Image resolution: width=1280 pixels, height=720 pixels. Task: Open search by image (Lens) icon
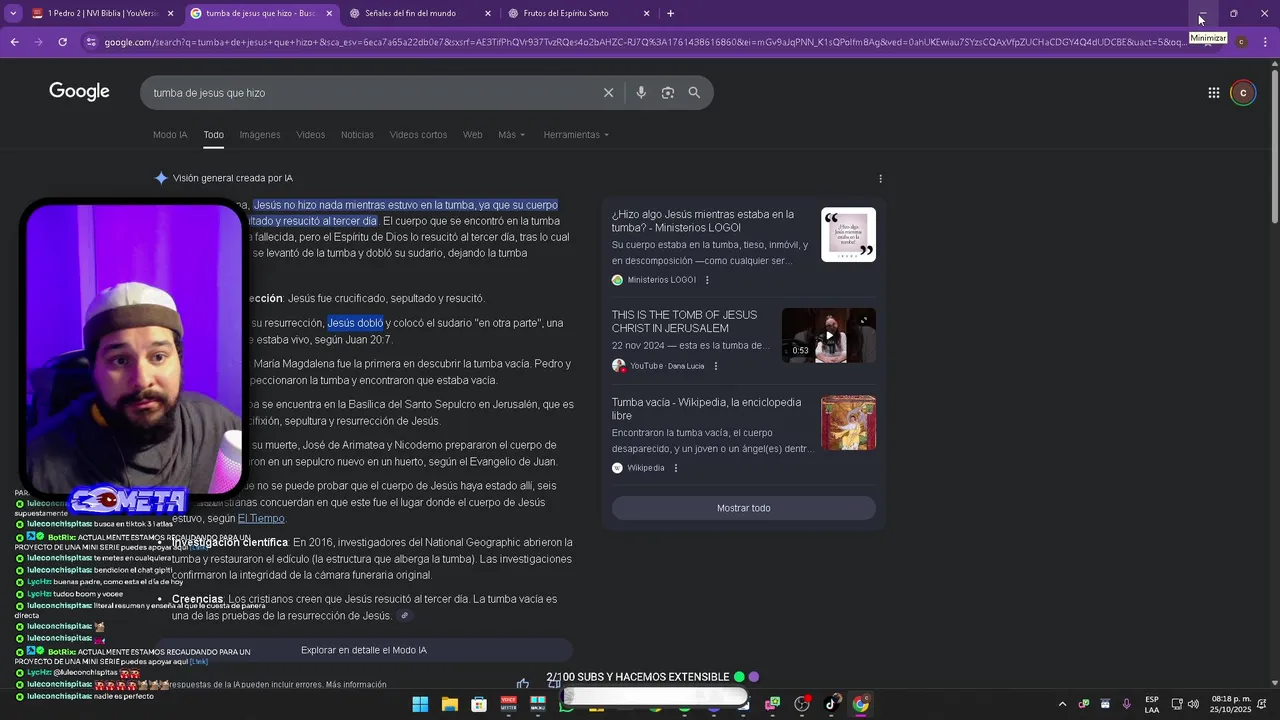click(x=667, y=93)
